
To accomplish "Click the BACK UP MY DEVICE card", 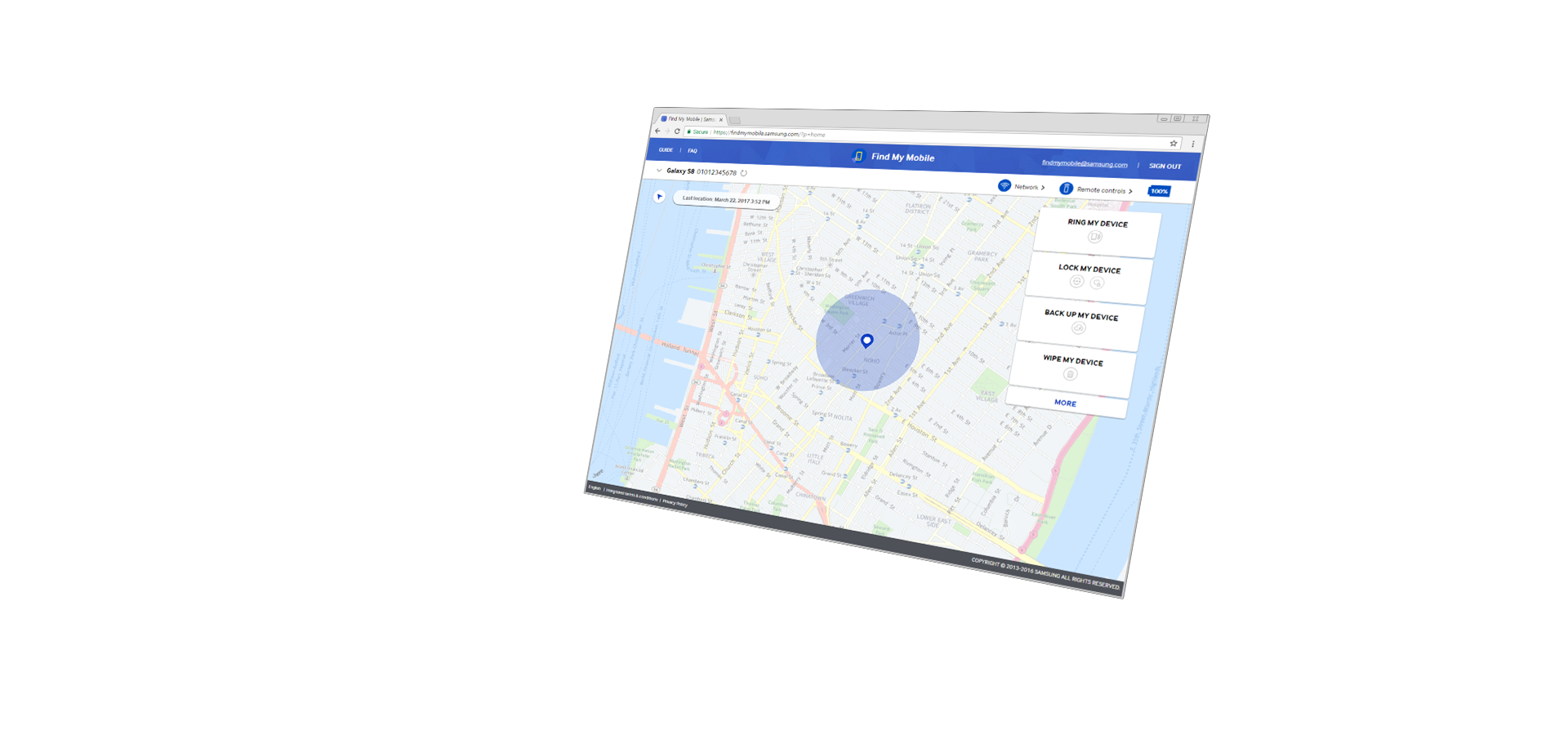I will 1081,323.
